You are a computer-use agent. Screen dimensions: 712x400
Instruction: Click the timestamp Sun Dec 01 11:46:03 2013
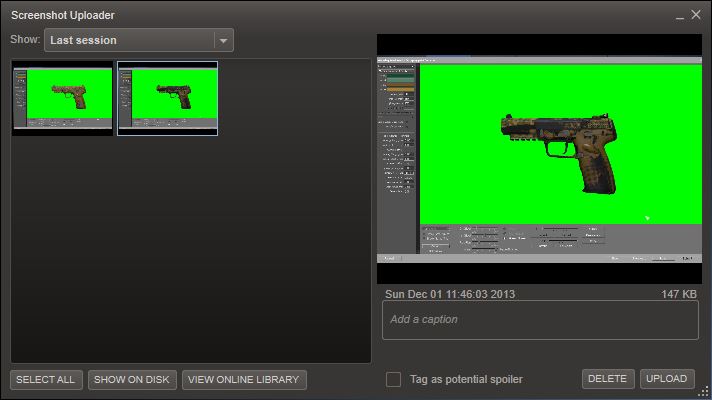click(450, 294)
